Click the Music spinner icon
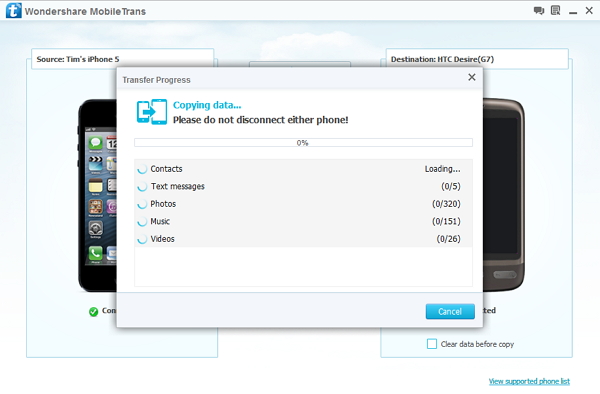This screenshot has width=600, height=394. (142, 221)
